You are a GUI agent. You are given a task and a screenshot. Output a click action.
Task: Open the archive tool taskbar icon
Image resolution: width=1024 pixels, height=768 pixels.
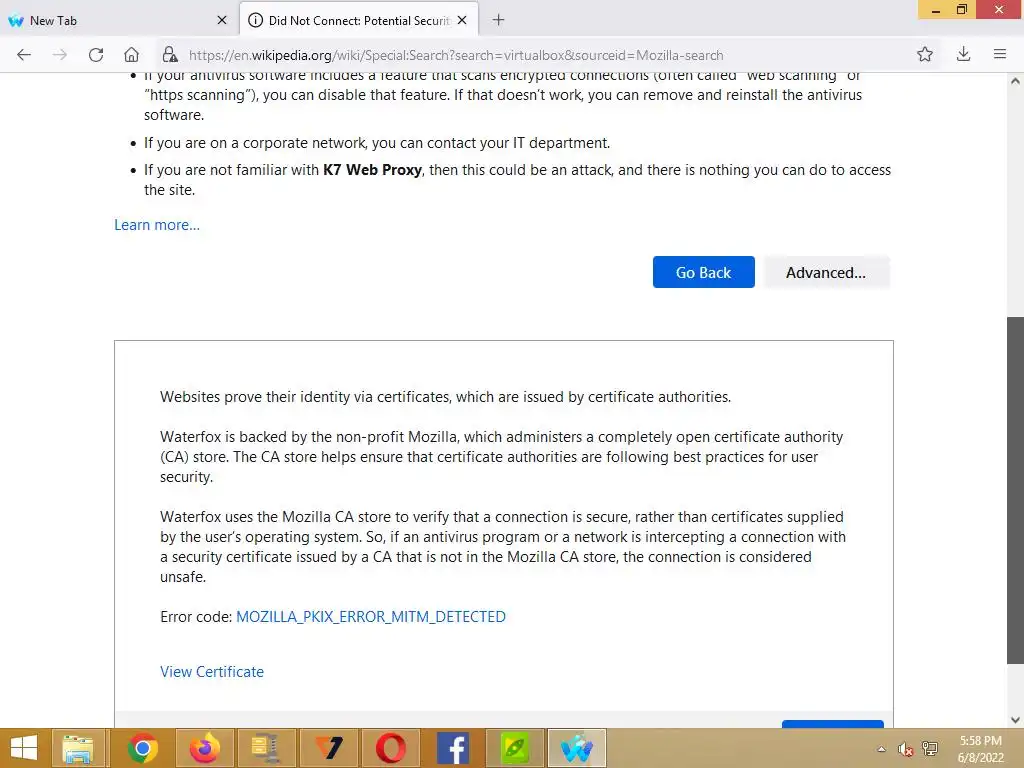(265, 748)
